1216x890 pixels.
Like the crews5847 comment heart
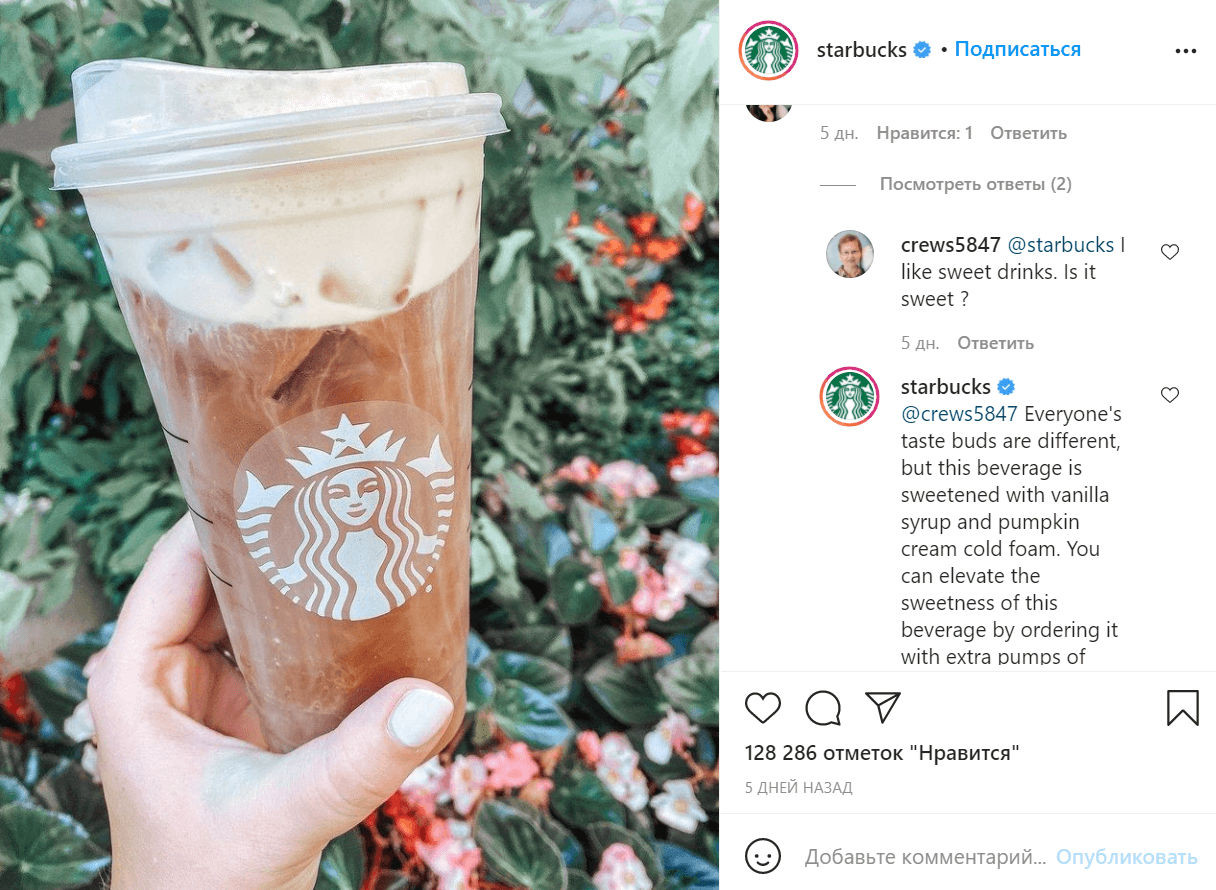(x=1170, y=252)
